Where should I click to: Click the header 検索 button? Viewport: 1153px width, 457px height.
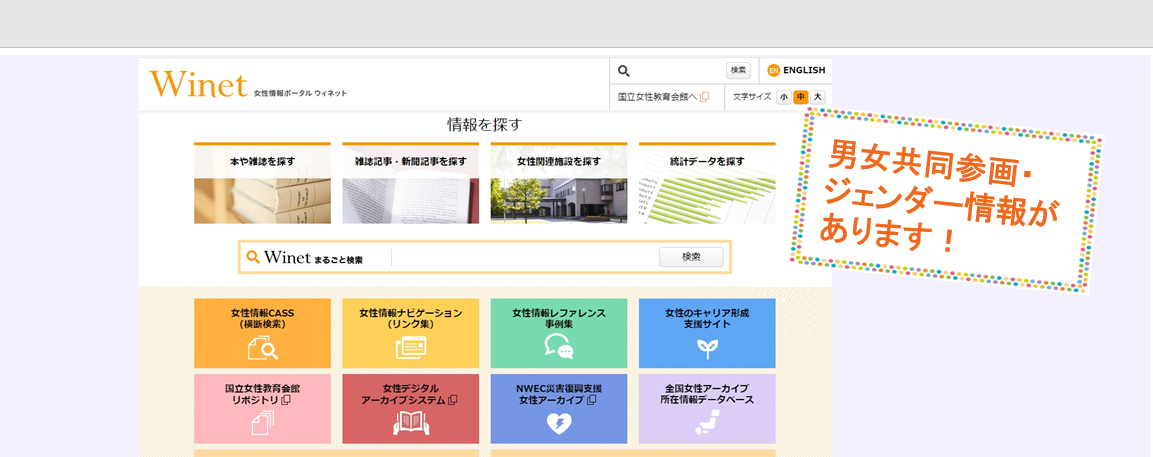coord(738,71)
